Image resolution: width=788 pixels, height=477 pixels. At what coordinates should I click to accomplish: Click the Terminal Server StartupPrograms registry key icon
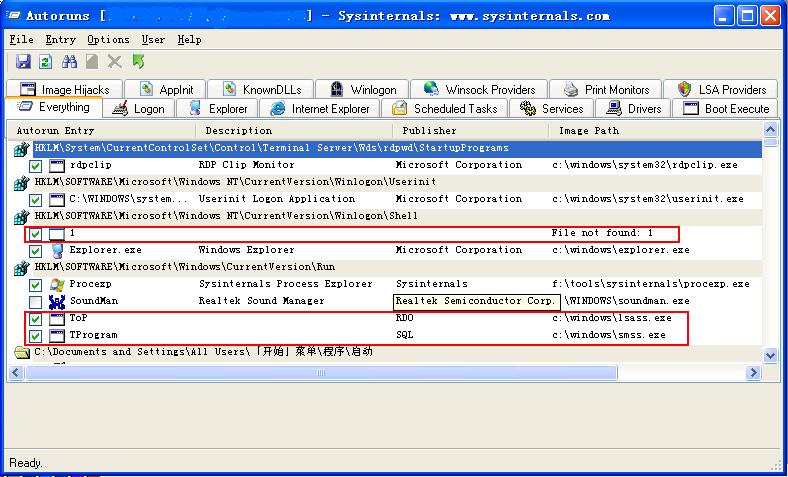coord(21,149)
